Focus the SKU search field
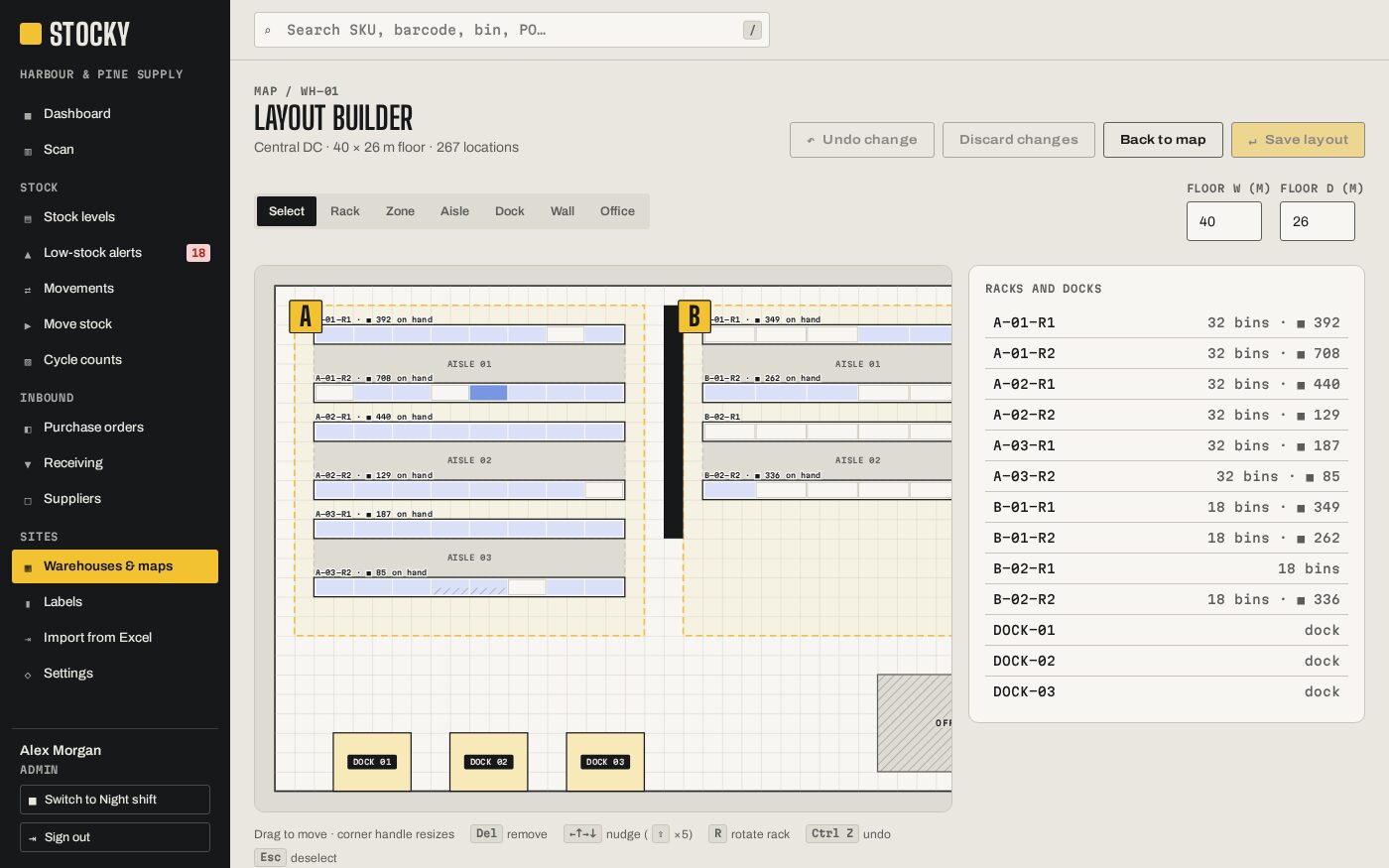This screenshot has width=1389, height=868. (512, 30)
